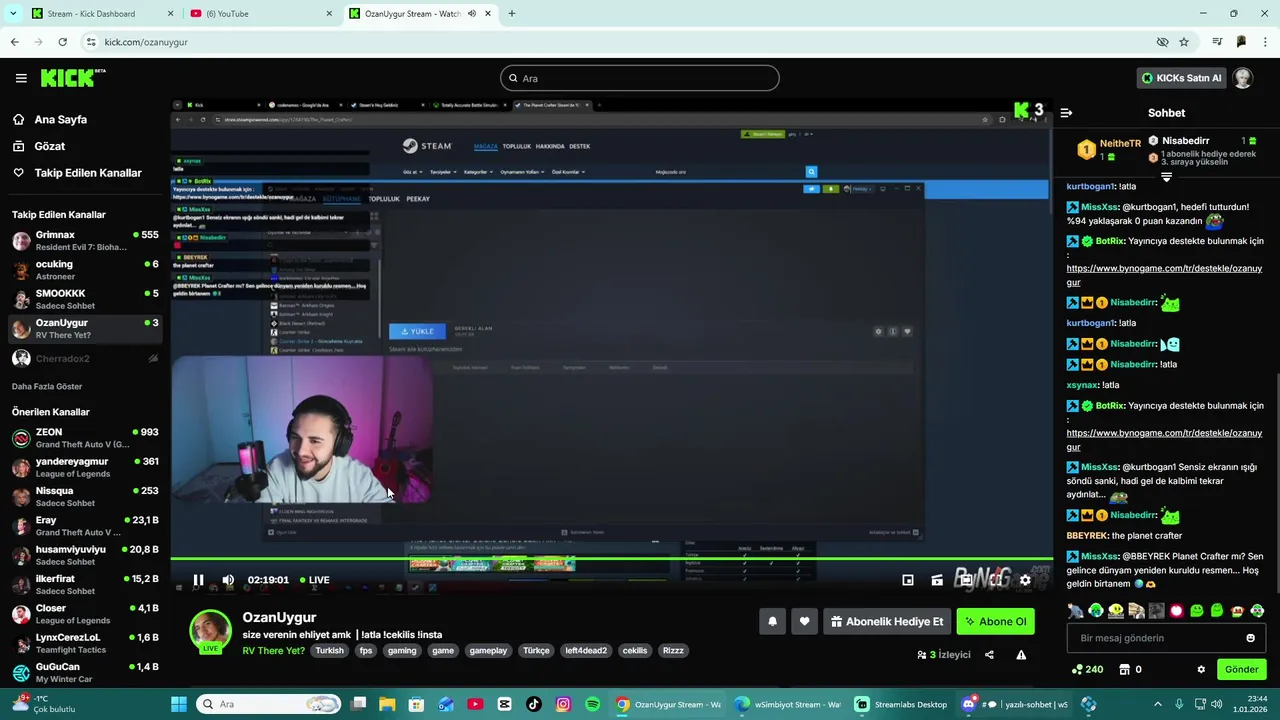The image size is (1280, 720).
Task: Toggle mini player mode icon
Action: [x=908, y=580]
